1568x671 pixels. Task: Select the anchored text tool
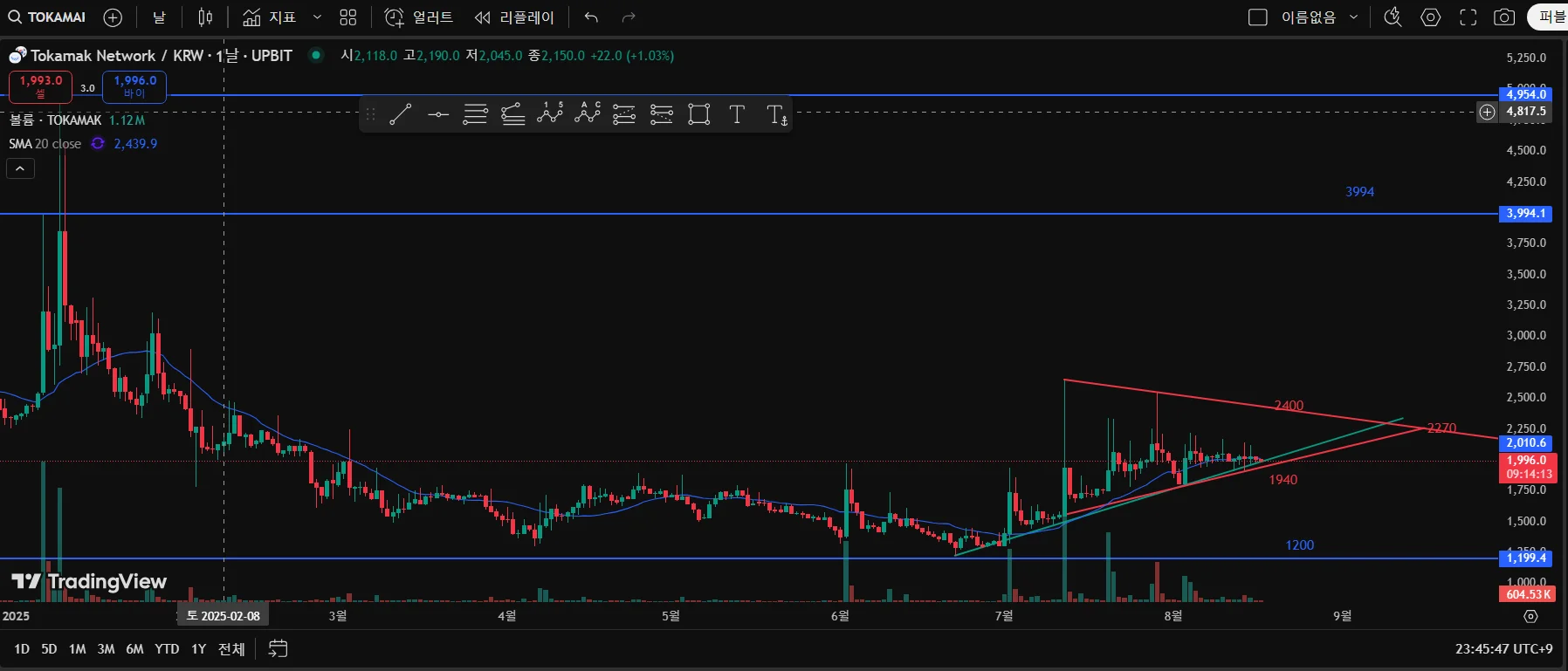pyautogui.click(x=776, y=114)
